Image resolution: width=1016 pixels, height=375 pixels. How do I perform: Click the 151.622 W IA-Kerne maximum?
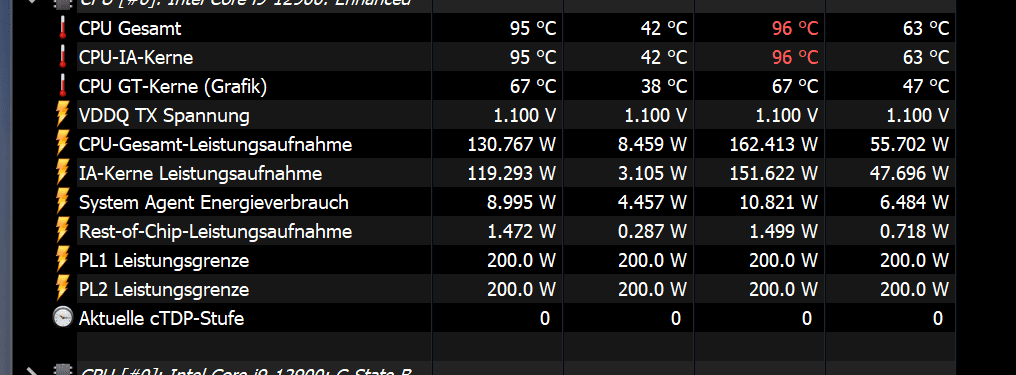pos(774,173)
